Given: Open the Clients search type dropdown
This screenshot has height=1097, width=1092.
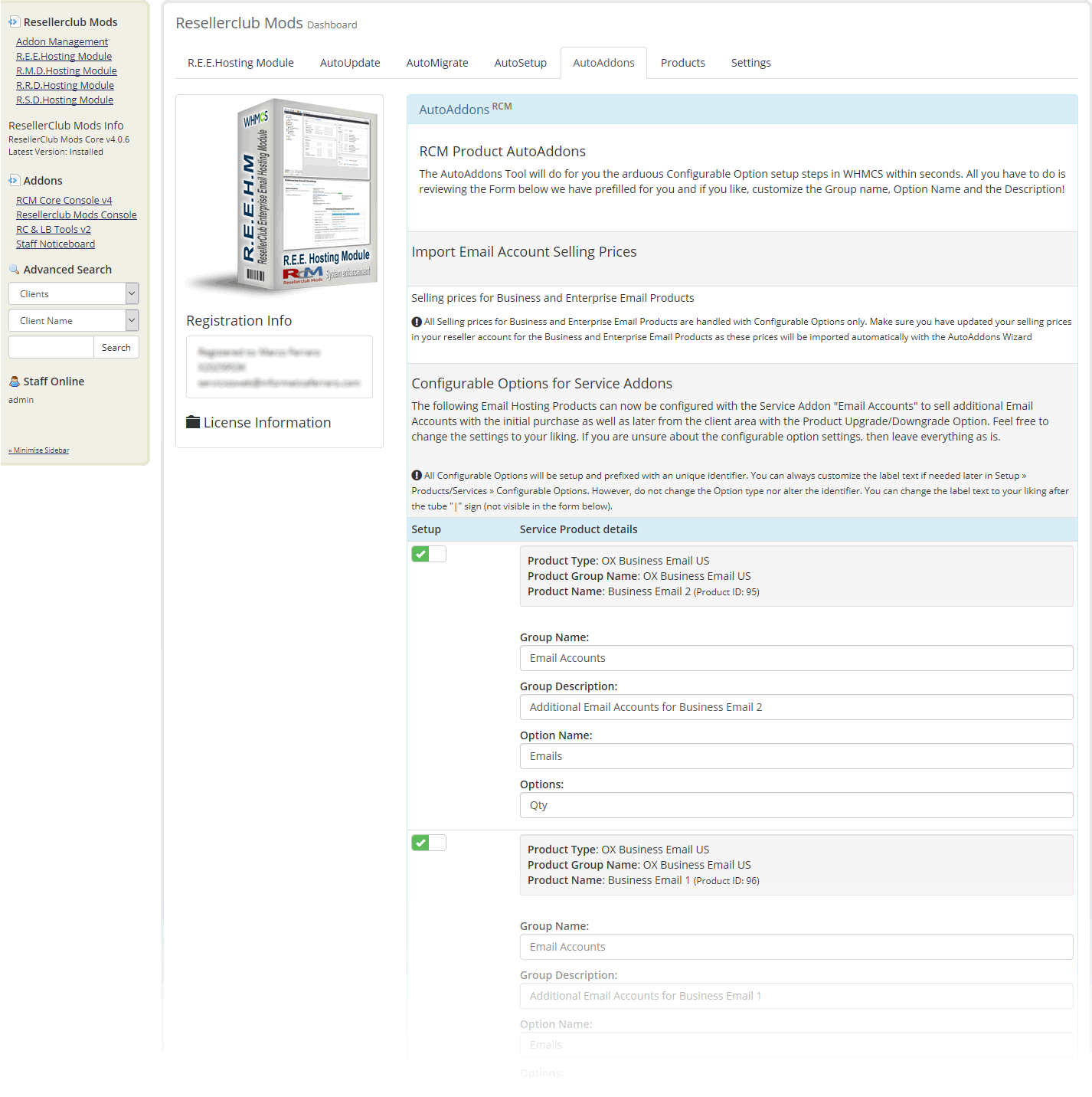Looking at the screenshot, I should (x=74, y=293).
